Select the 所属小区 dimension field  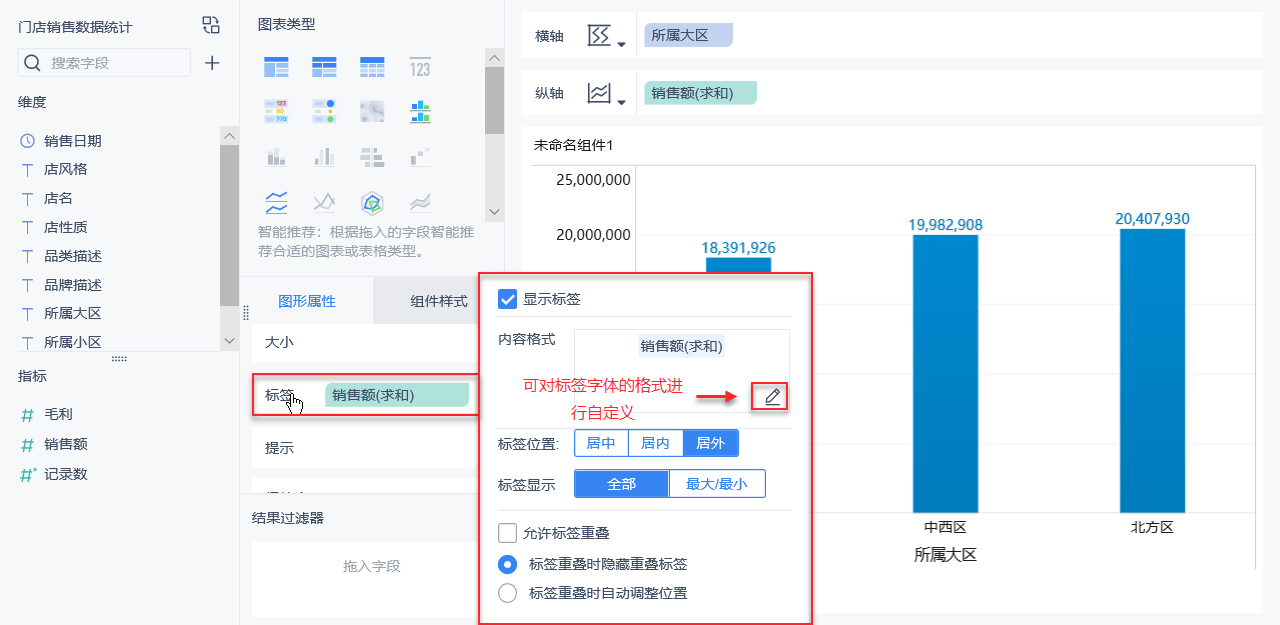tap(72, 342)
